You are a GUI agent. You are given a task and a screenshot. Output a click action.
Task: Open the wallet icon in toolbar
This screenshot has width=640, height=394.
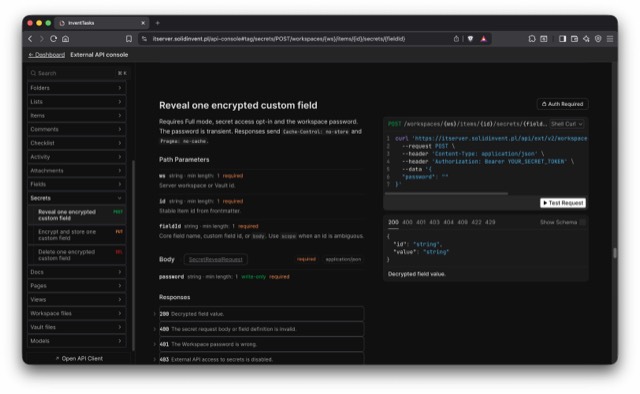[574, 39]
